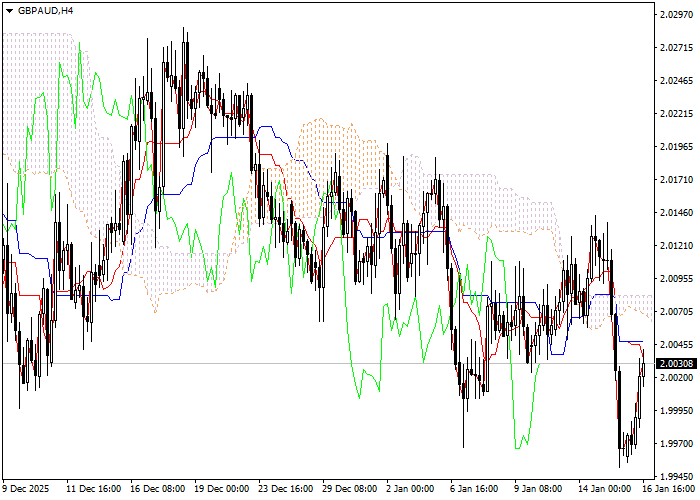Screen dimensions: 700x500
Task: Click price axis label 2.00955
Action: (677, 279)
